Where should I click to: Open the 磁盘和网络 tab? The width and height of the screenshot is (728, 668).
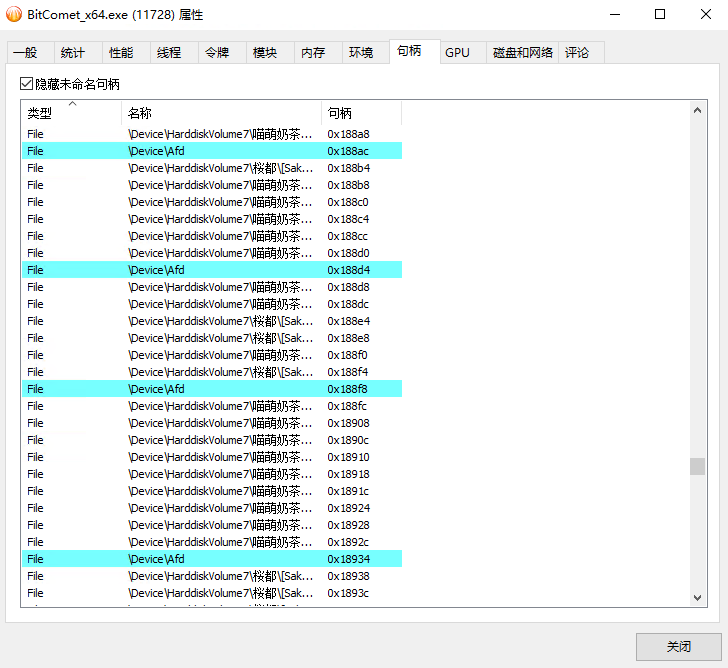point(522,53)
